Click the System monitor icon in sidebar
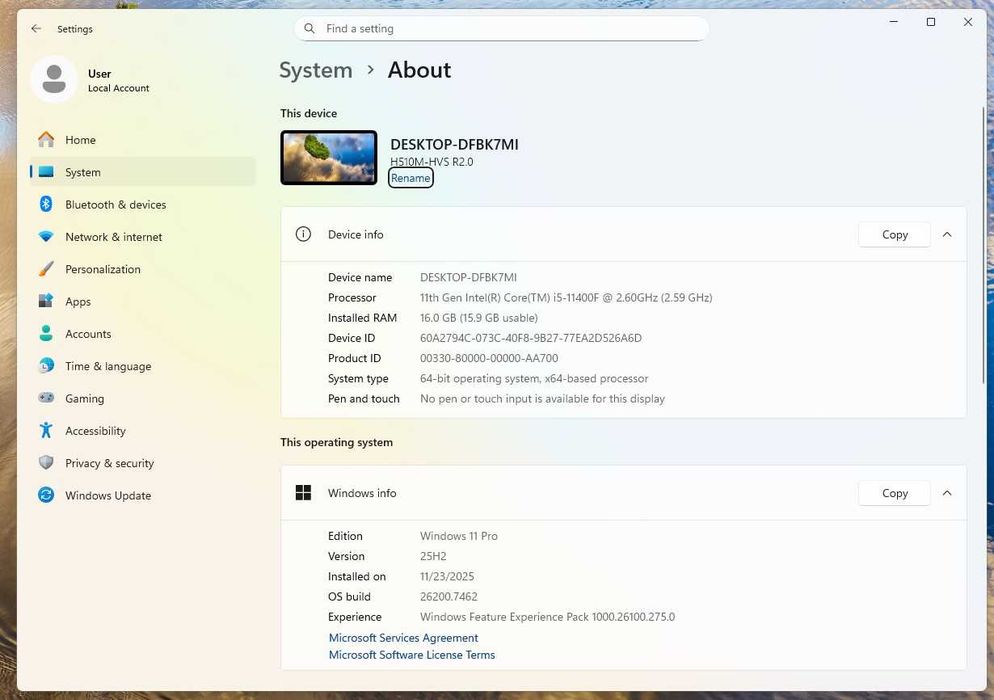Image resolution: width=994 pixels, height=700 pixels. pos(46,172)
